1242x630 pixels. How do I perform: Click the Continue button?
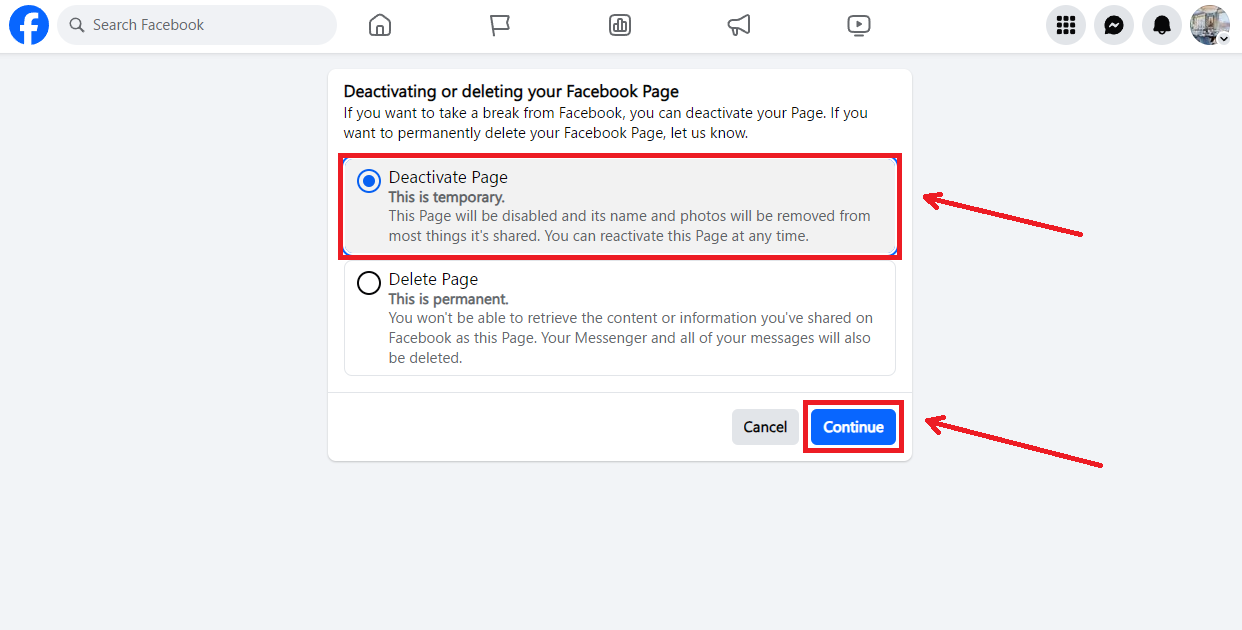(x=853, y=427)
